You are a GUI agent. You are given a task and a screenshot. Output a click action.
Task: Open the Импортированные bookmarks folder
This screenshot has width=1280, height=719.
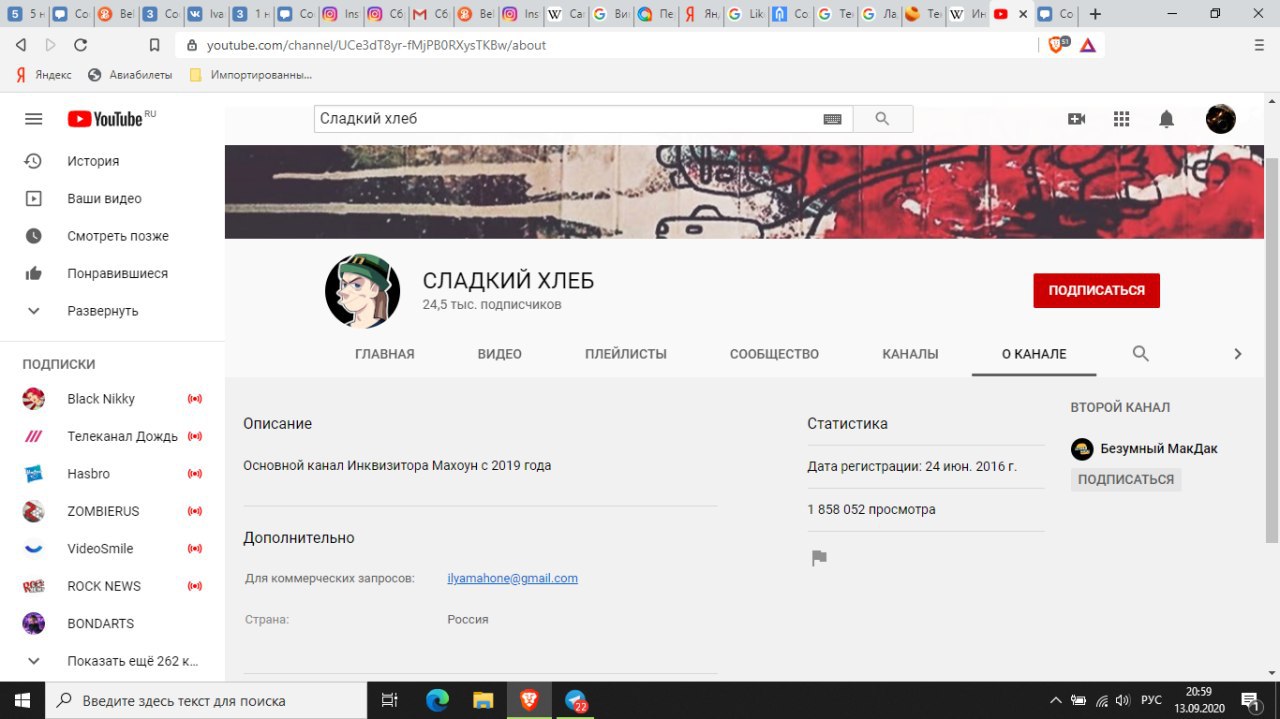point(251,74)
